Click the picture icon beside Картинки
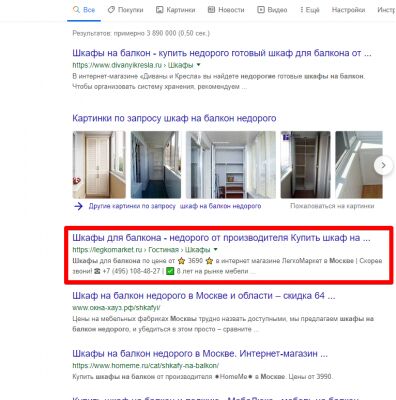The image size is (396, 400). [x=160, y=10]
